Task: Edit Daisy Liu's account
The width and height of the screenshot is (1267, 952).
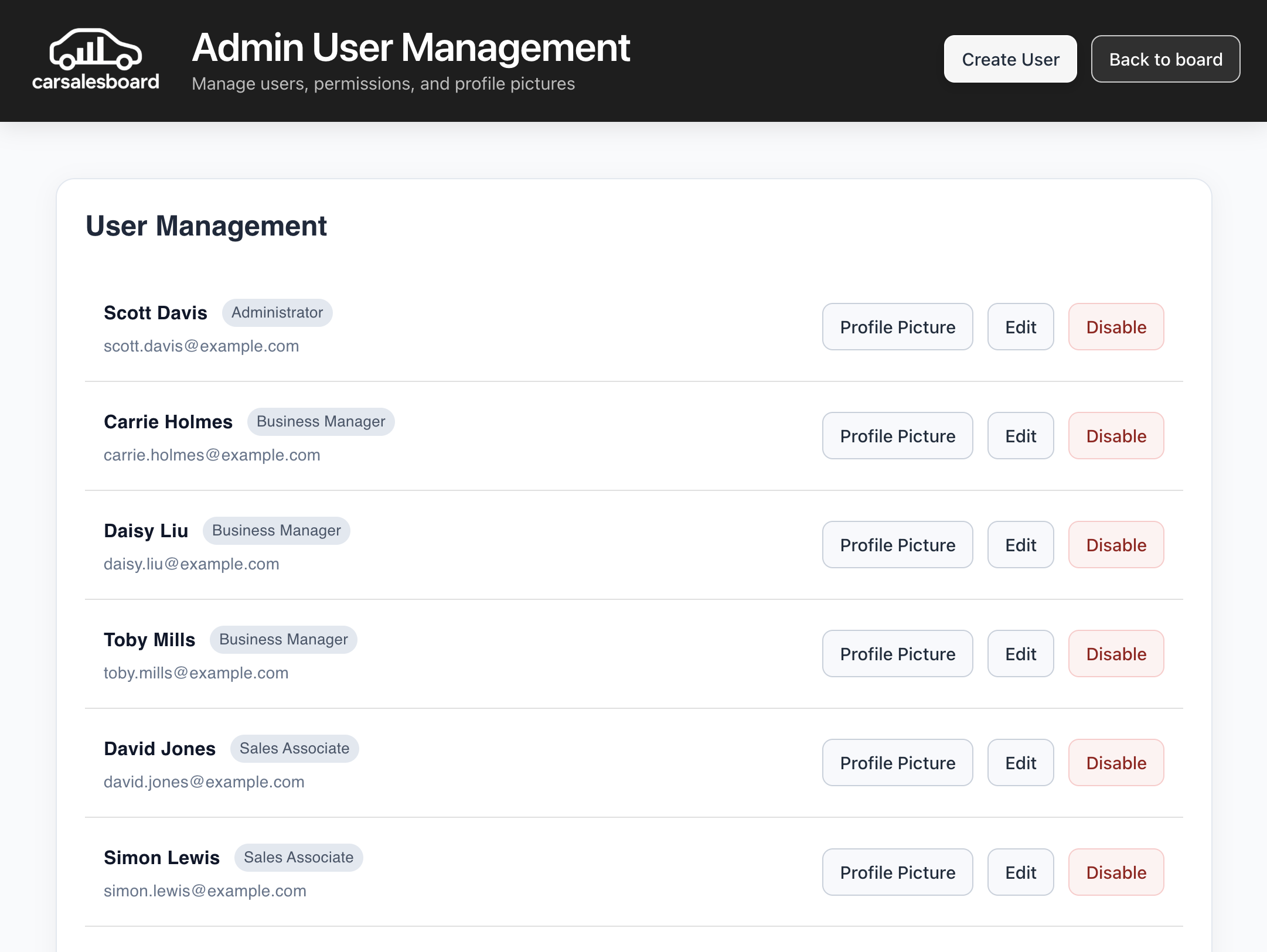Action: click(x=1020, y=544)
